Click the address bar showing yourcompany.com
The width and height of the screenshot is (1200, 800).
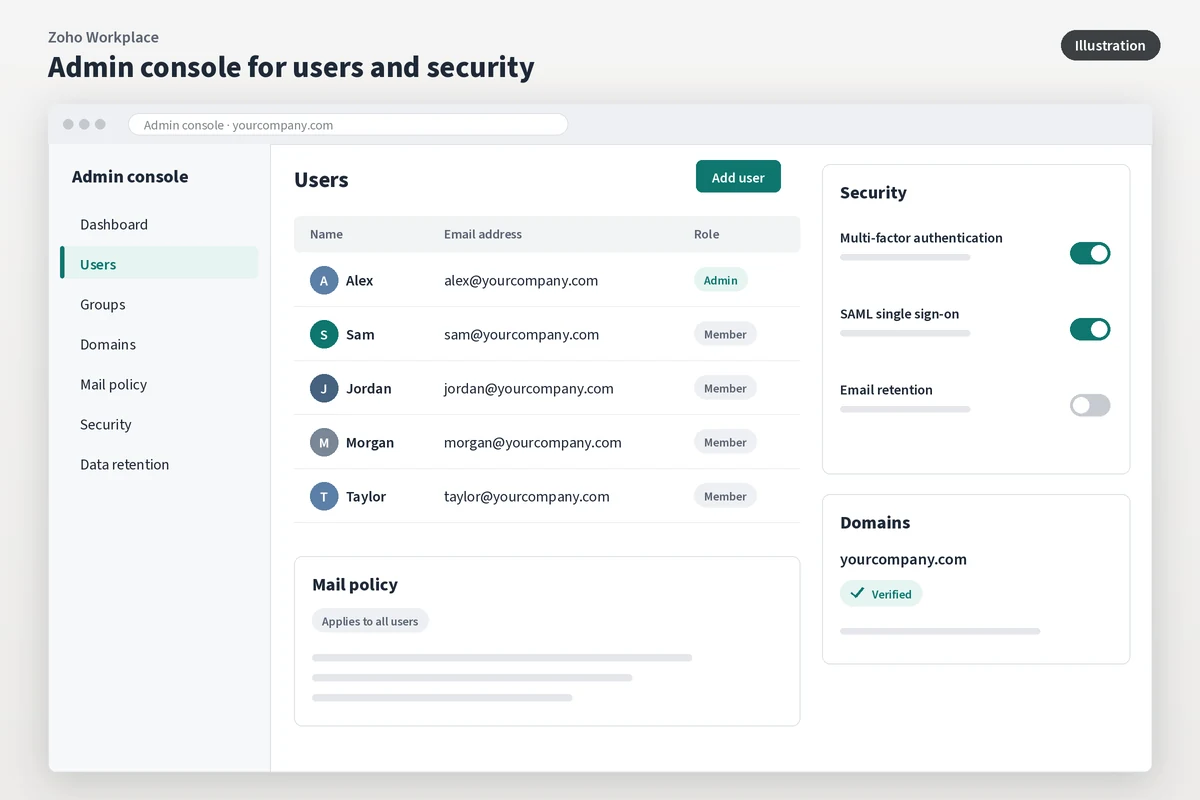(348, 125)
